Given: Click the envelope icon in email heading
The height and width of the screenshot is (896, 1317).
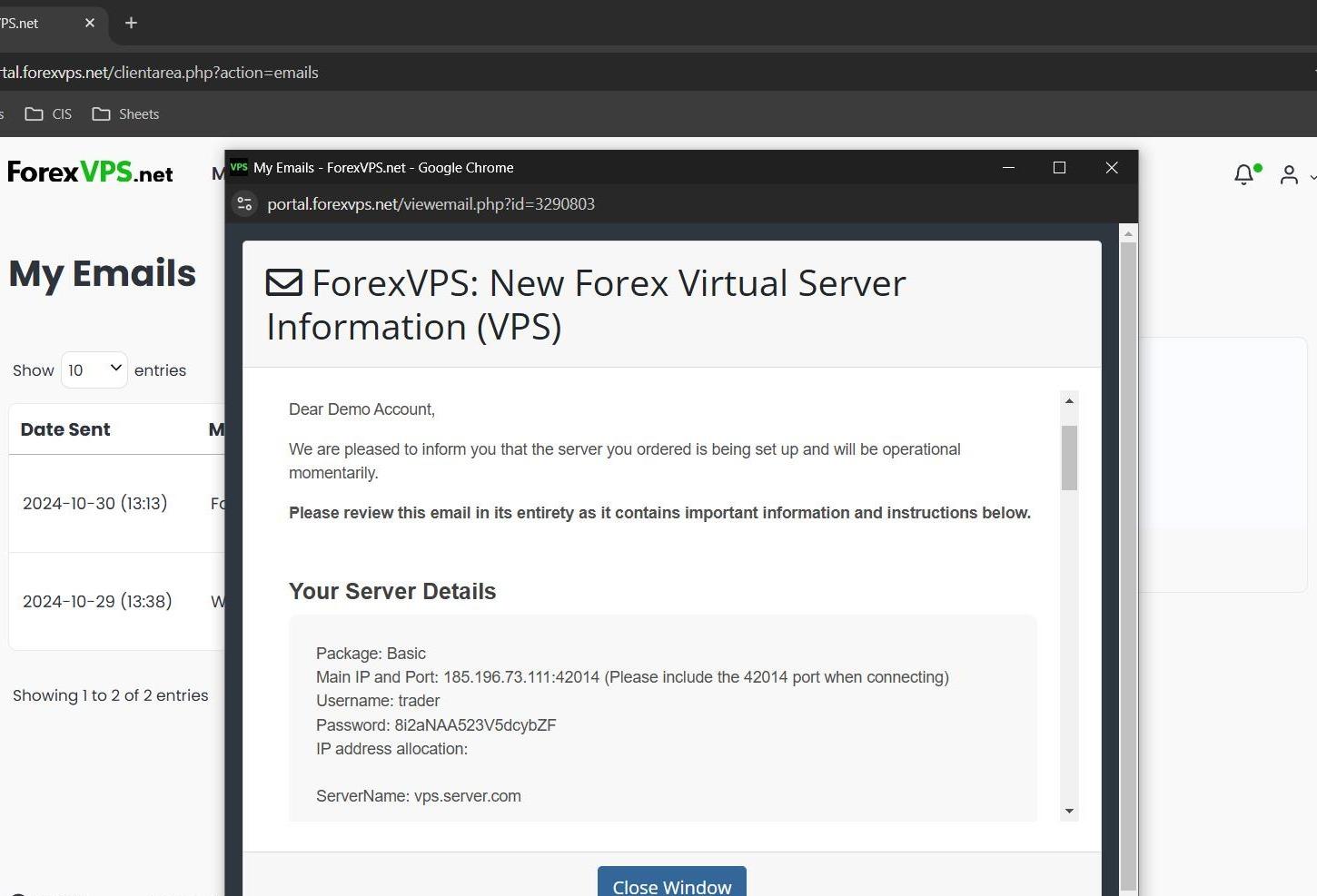Looking at the screenshot, I should point(283,283).
